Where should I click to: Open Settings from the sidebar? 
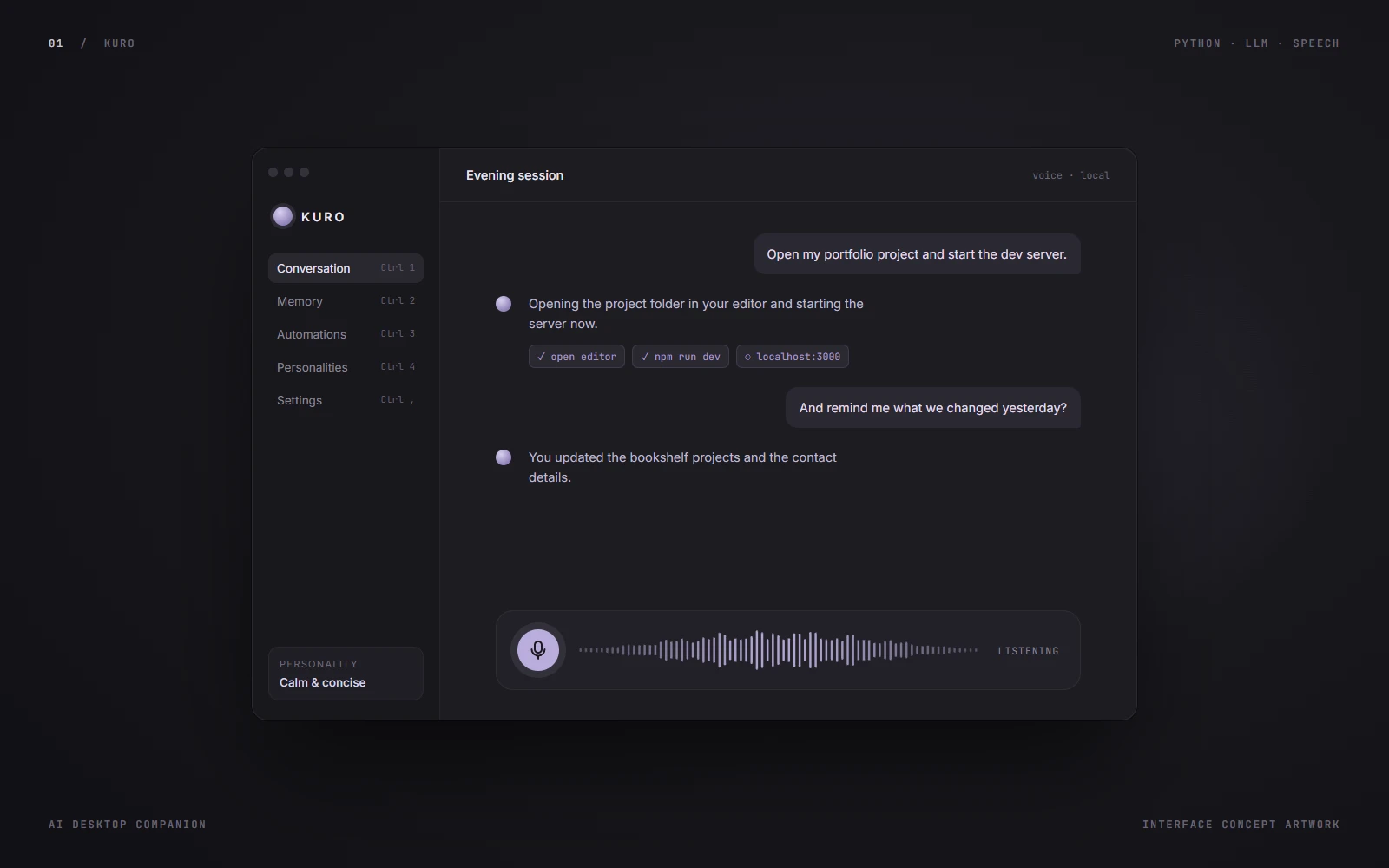tap(346, 400)
